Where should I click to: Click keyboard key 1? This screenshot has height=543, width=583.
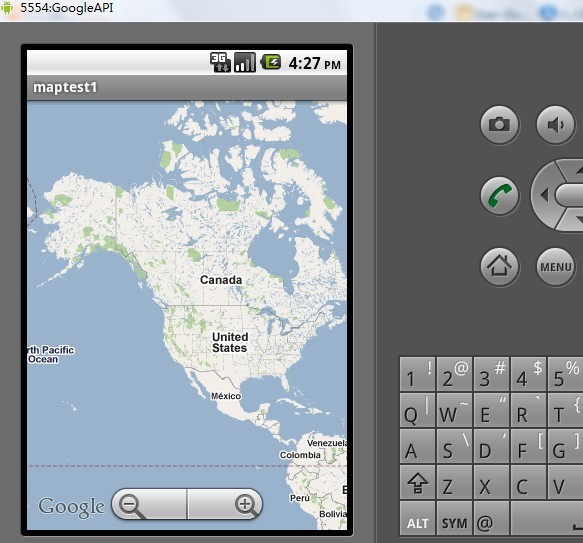tap(417, 375)
